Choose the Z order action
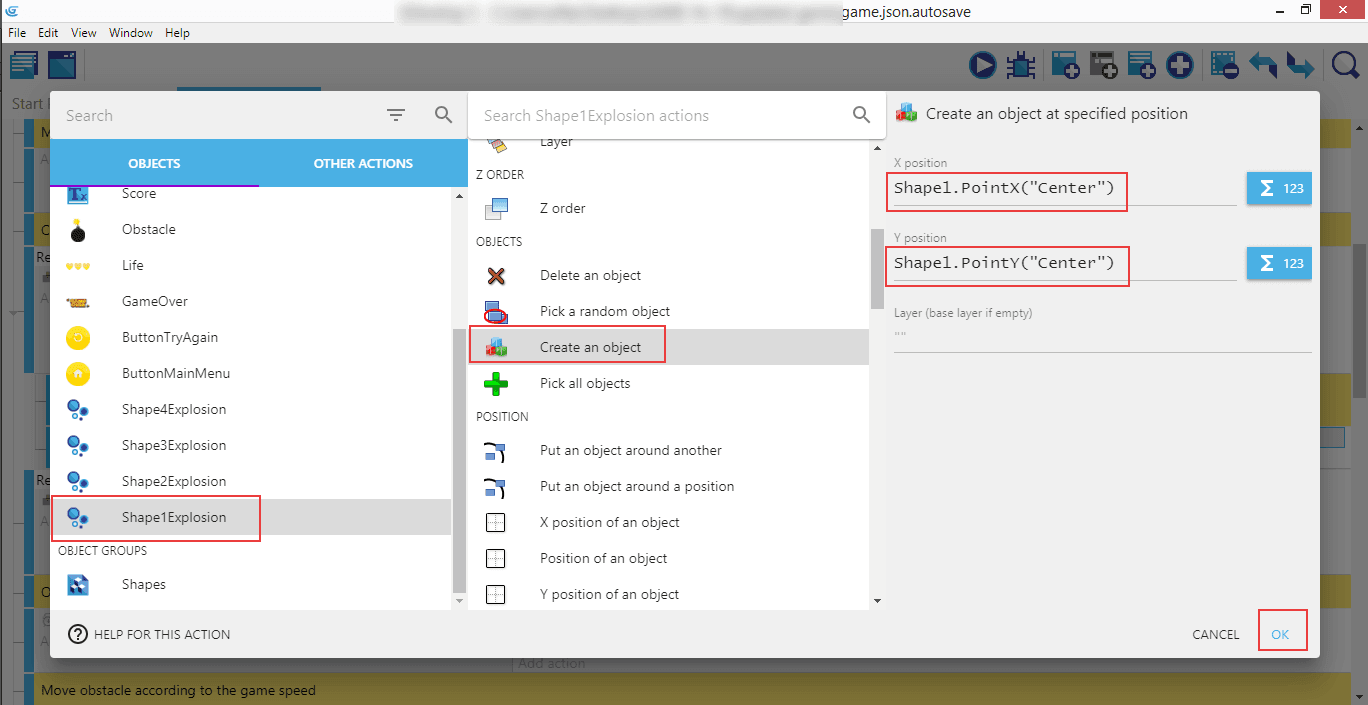 pyautogui.click(x=562, y=208)
